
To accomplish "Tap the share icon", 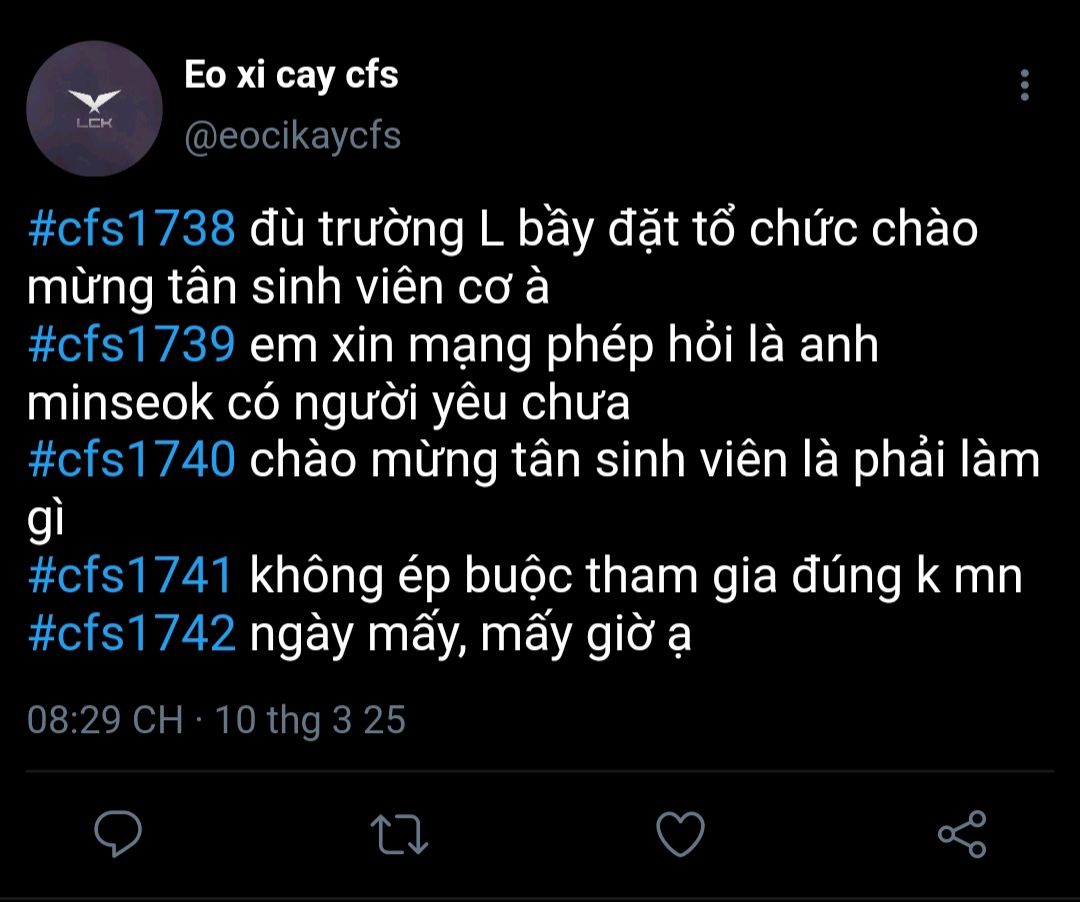I will point(962,834).
